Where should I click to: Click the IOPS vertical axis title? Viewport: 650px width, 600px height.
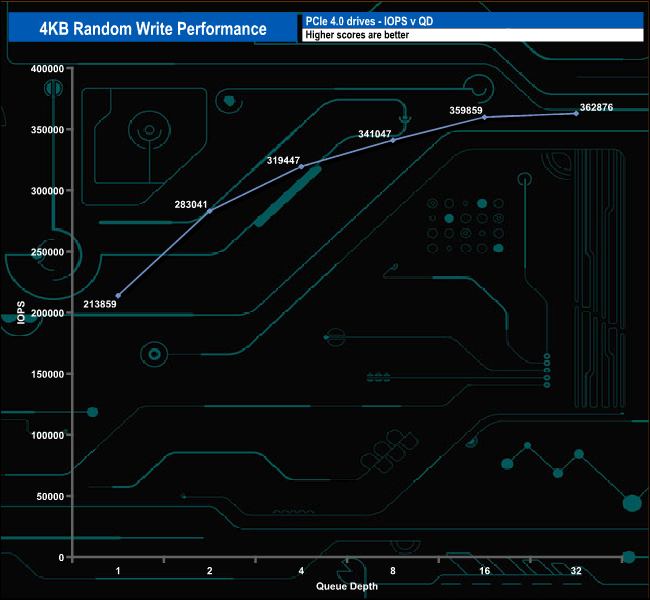pos(21,312)
